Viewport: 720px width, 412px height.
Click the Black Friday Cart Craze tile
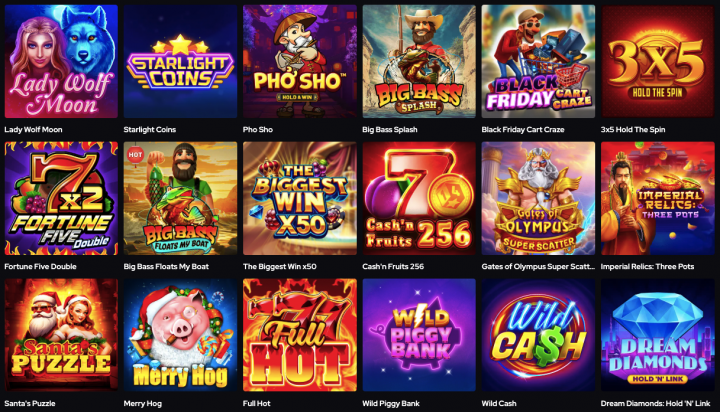pyautogui.click(x=538, y=62)
